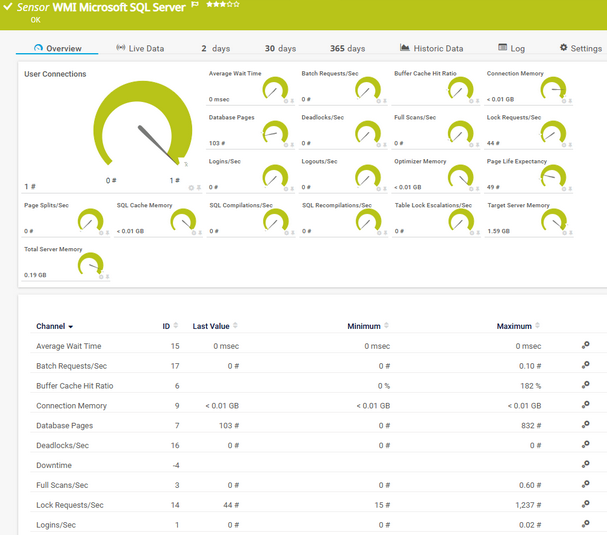607x535 pixels.
Task: Open gear settings for User Connections gauge
Action: point(191,188)
